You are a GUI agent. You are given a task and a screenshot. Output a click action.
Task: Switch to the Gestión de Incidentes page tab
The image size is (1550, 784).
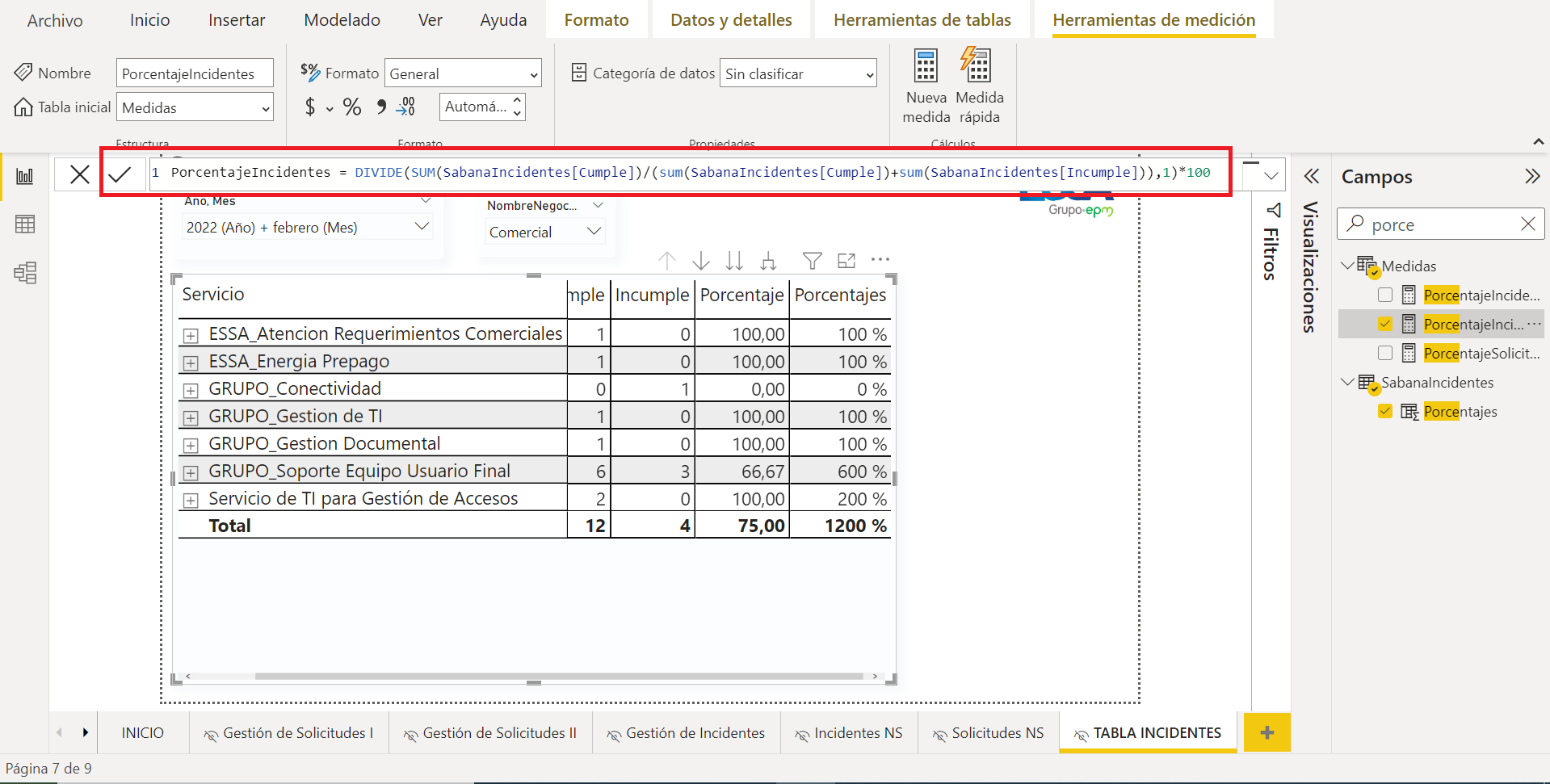[x=687, y=733]
